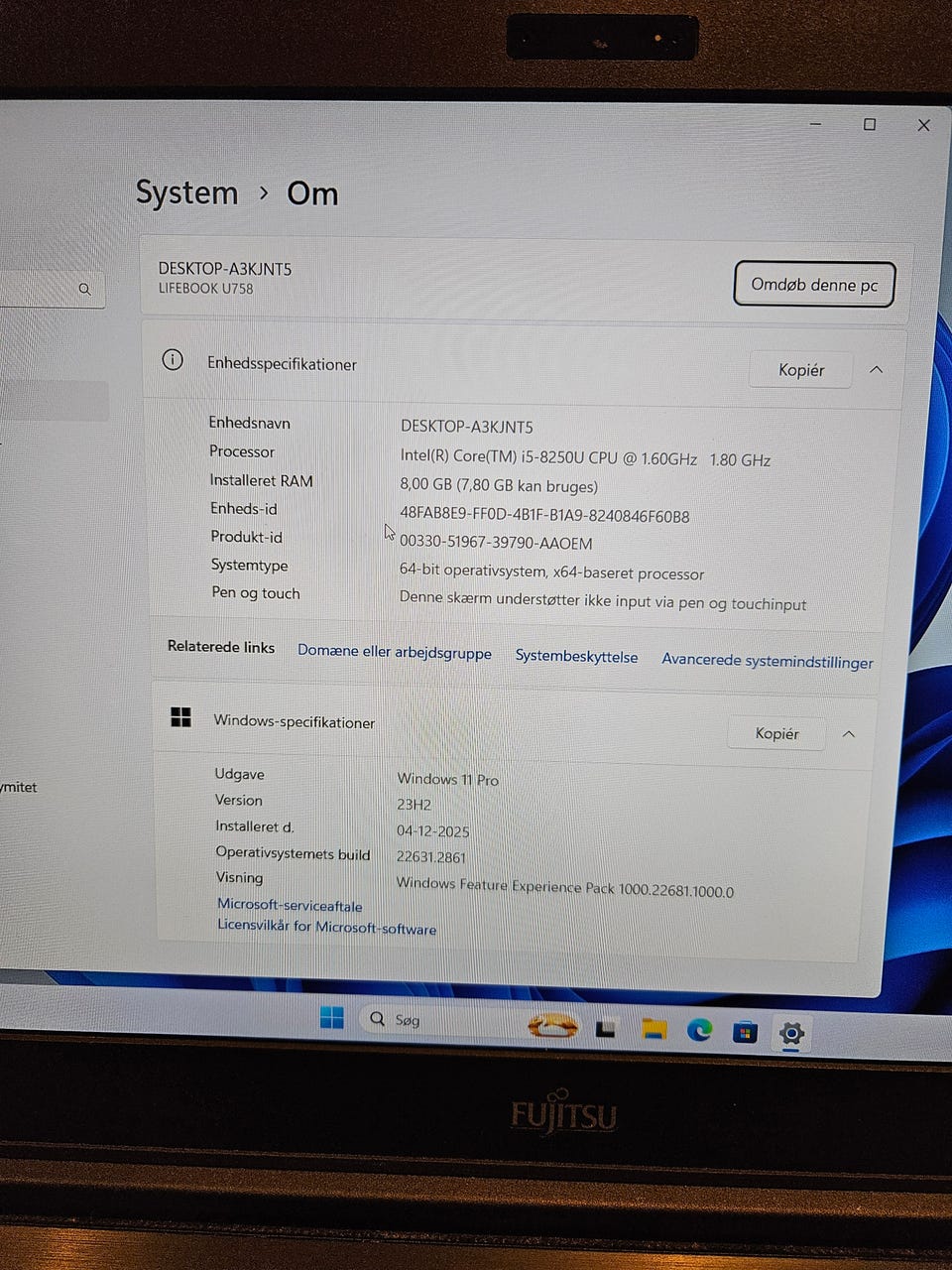The image size is (952, 1270).
Task: Click the Udgave label
Action: (x=240, y=774)
